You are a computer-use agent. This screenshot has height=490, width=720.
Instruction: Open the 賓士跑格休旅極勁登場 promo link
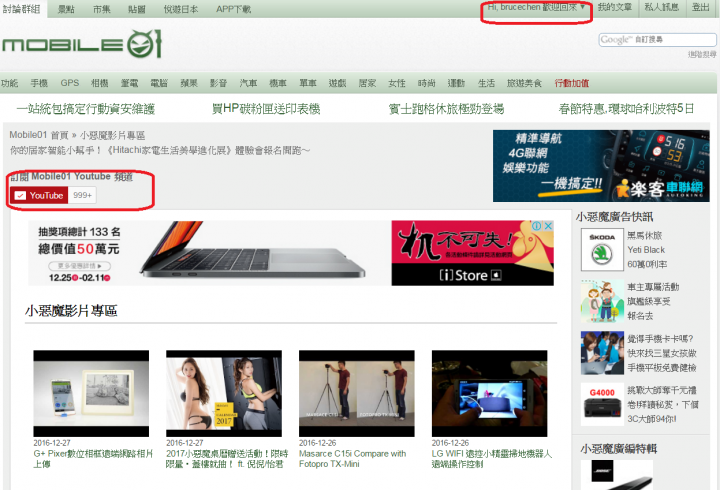click(x=446, y=109)
